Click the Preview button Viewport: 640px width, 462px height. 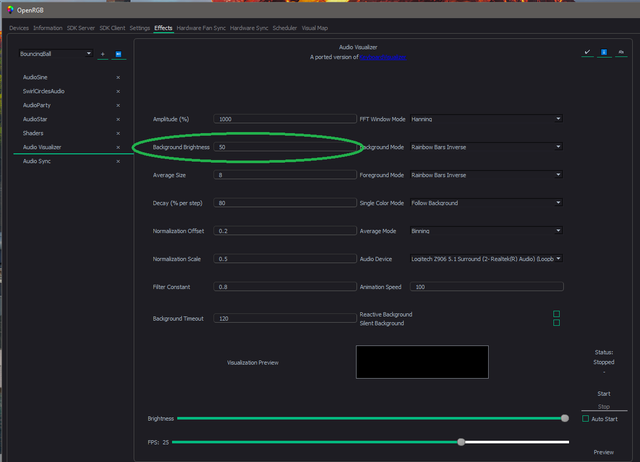[604, 452]
